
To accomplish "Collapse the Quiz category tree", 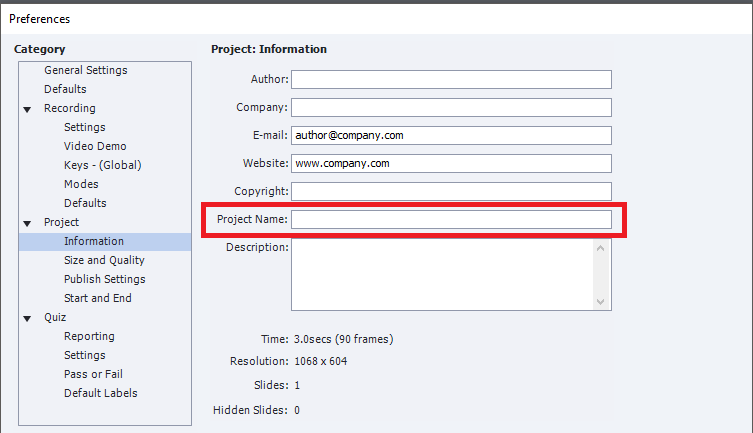I will 27,318.
